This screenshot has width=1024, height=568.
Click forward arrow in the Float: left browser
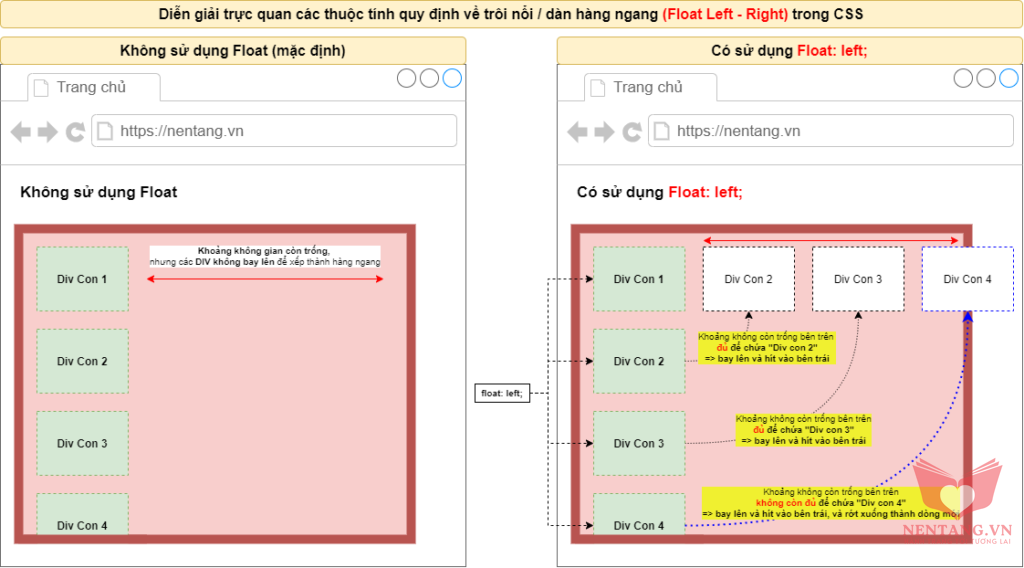[604, 132]
